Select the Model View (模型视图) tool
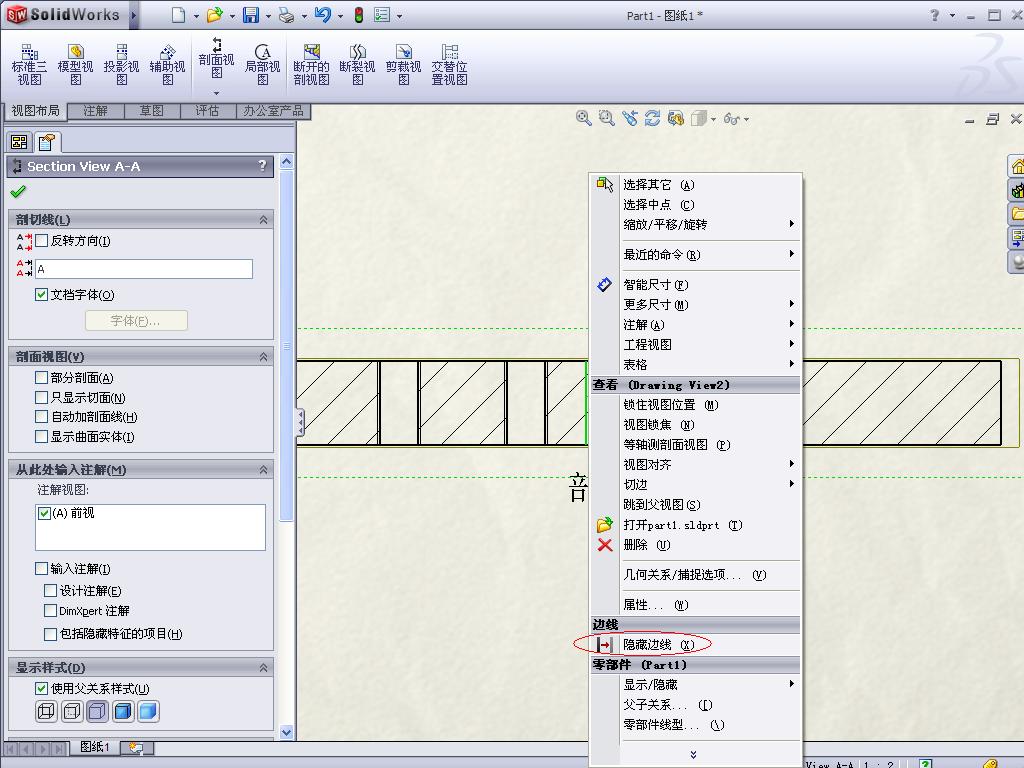1024x768 pixels. (x=75, y=65)
